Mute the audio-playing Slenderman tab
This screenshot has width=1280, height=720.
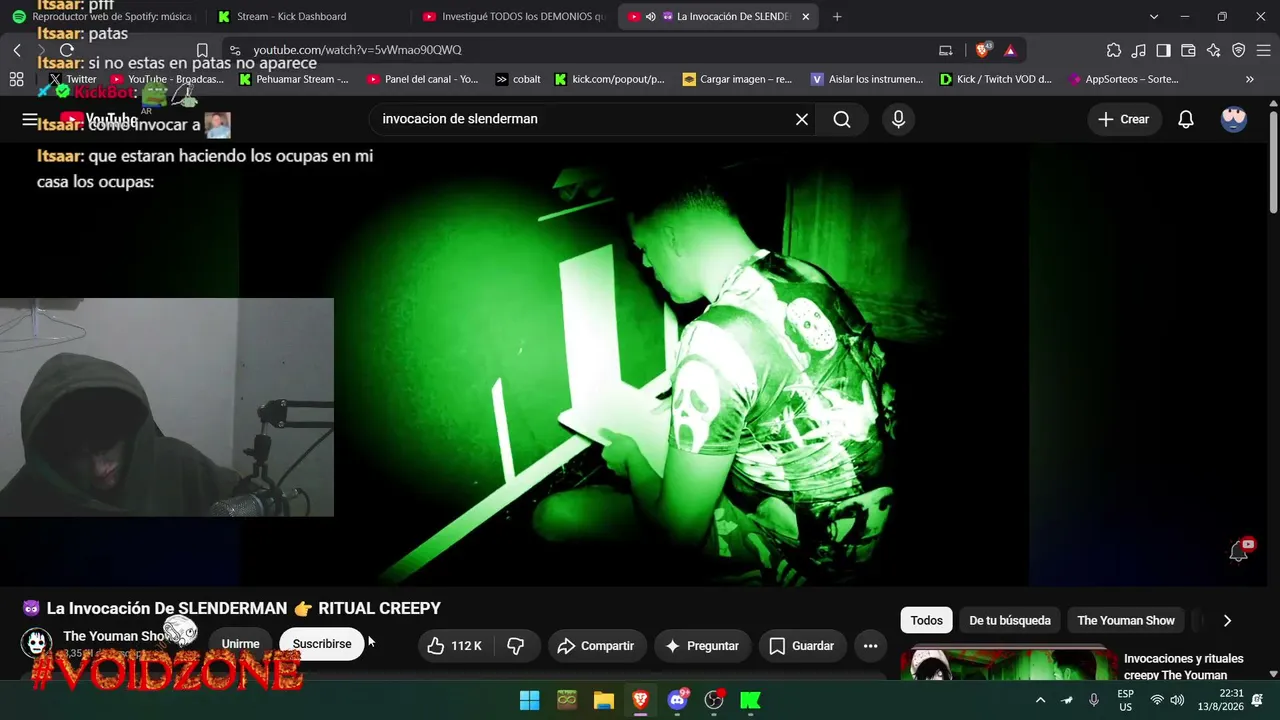pyautogui.click(x=651, y=16)
